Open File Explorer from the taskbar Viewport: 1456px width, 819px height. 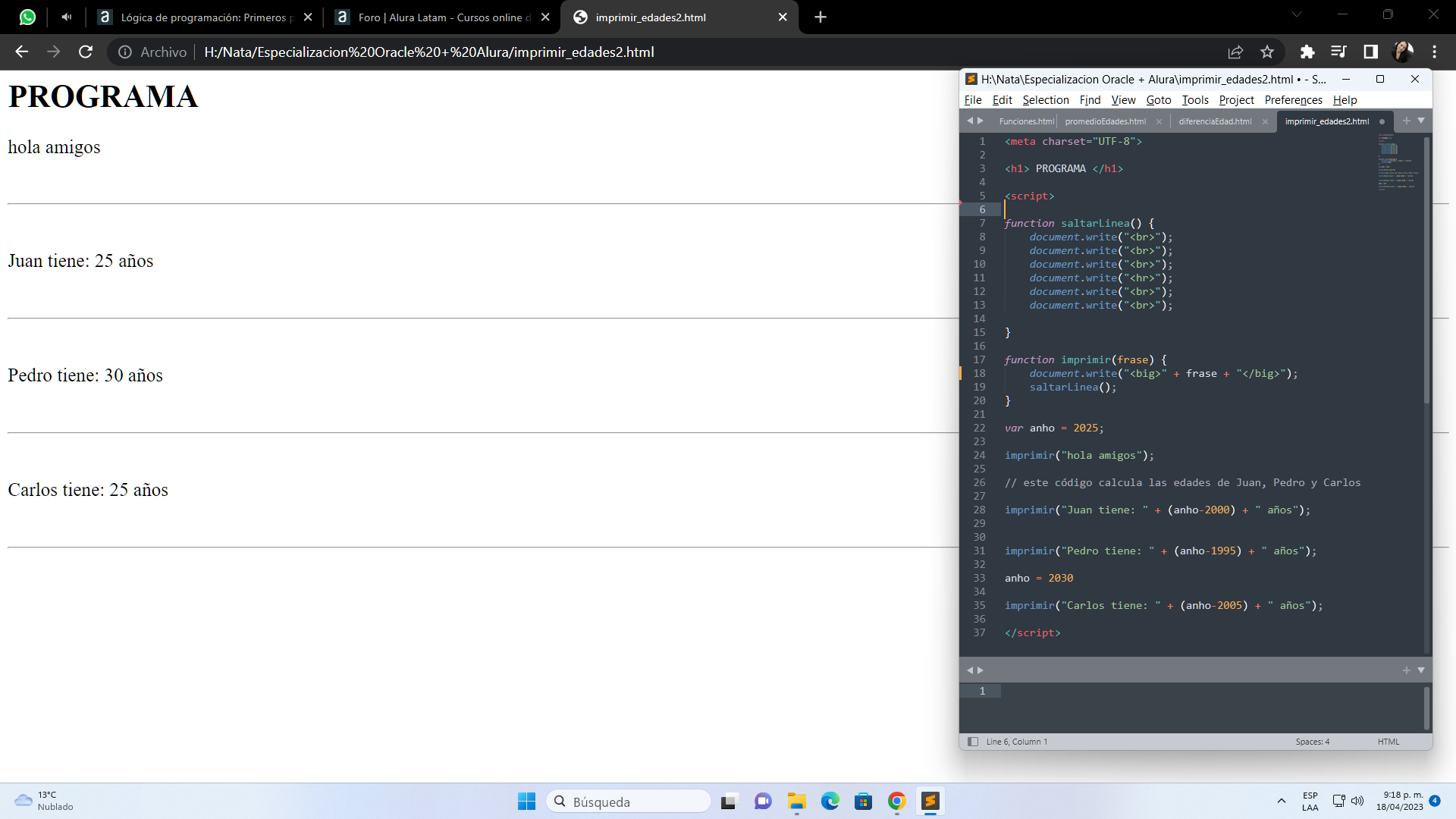click(796, 802)
